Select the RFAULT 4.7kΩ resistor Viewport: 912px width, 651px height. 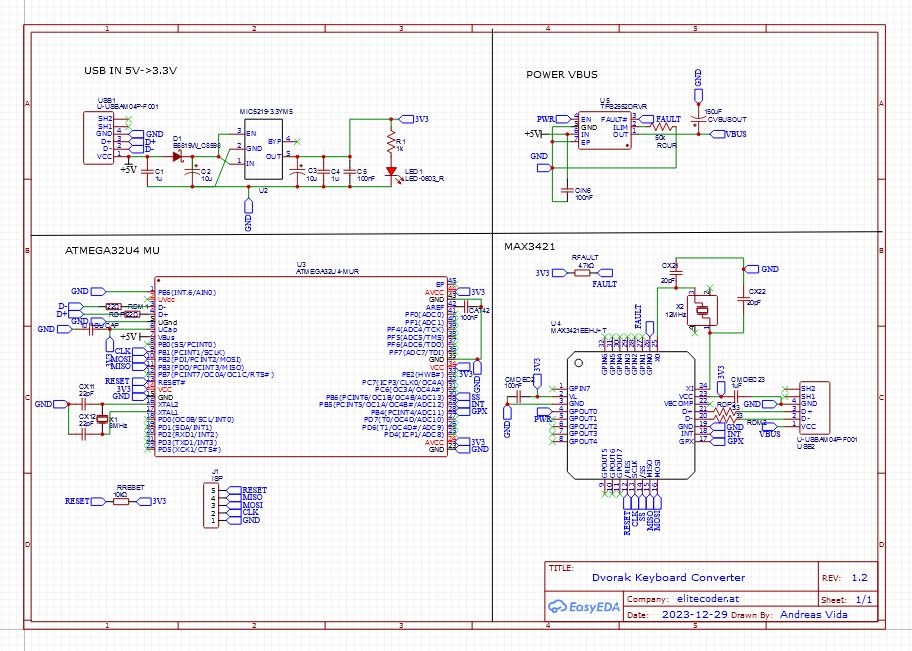pos(582,272)
